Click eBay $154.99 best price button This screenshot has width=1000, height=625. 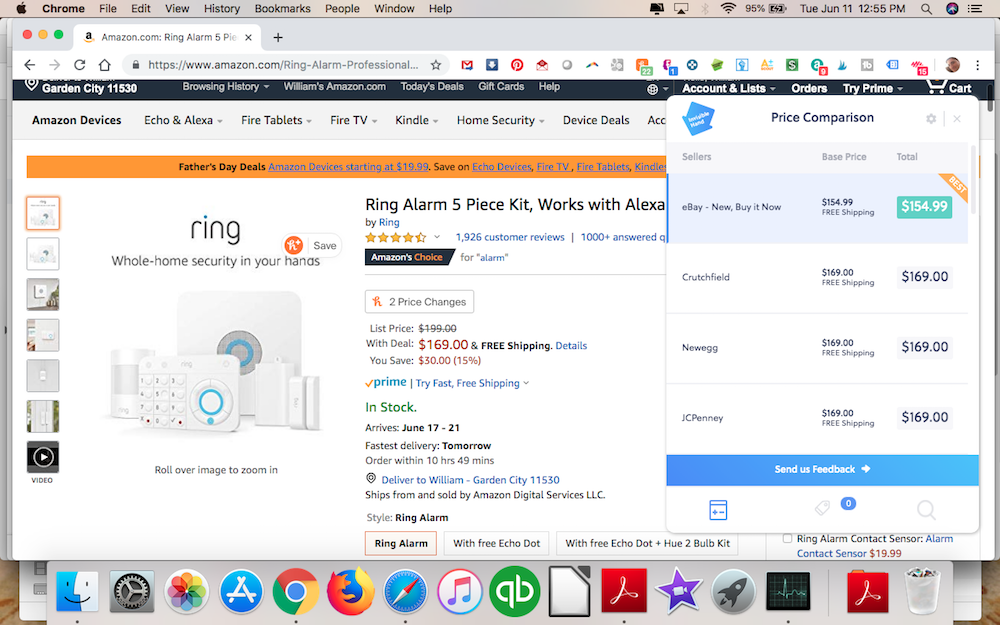click(x=924, y=207)
